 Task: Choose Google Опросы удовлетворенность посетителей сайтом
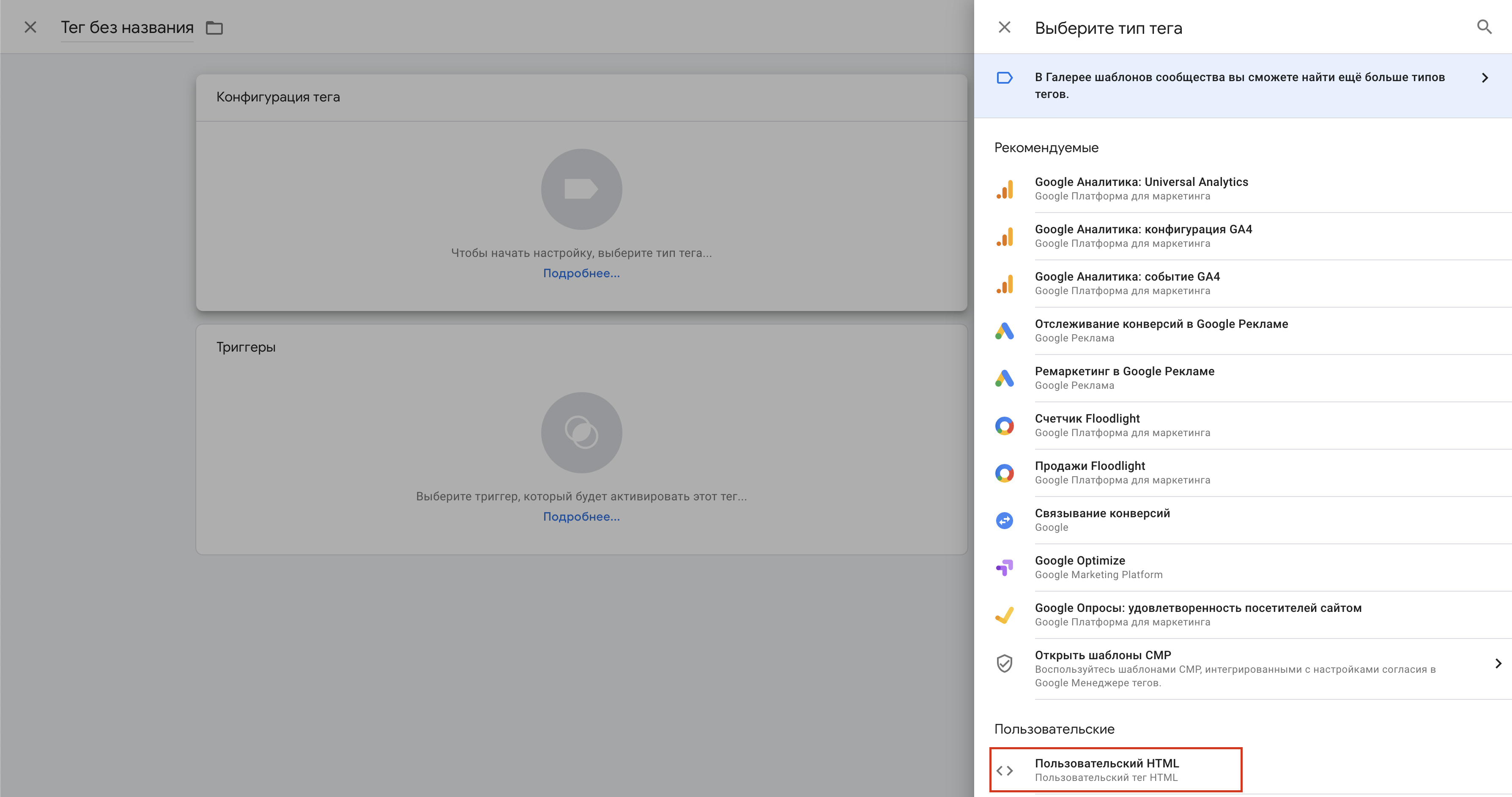tap(1243, 615)
